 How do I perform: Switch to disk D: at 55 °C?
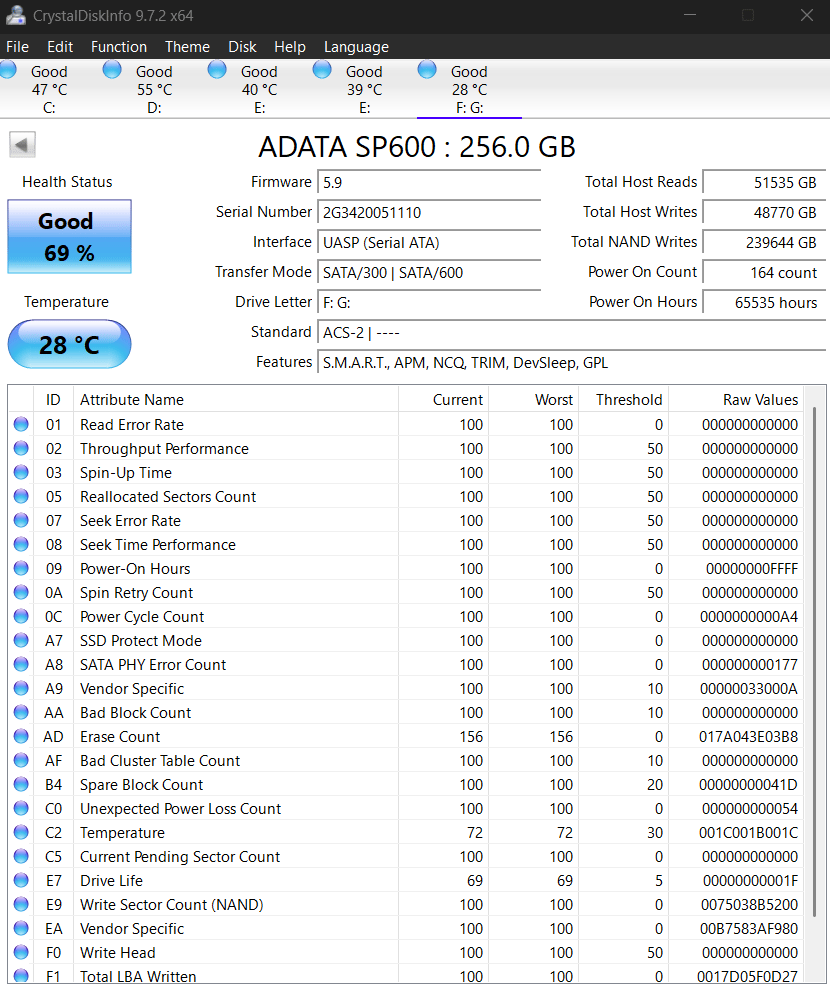pos(154,89)
